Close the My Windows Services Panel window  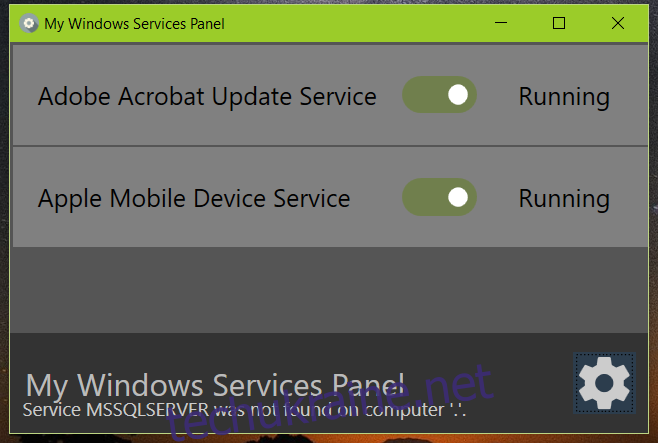(x=618, y=23)
